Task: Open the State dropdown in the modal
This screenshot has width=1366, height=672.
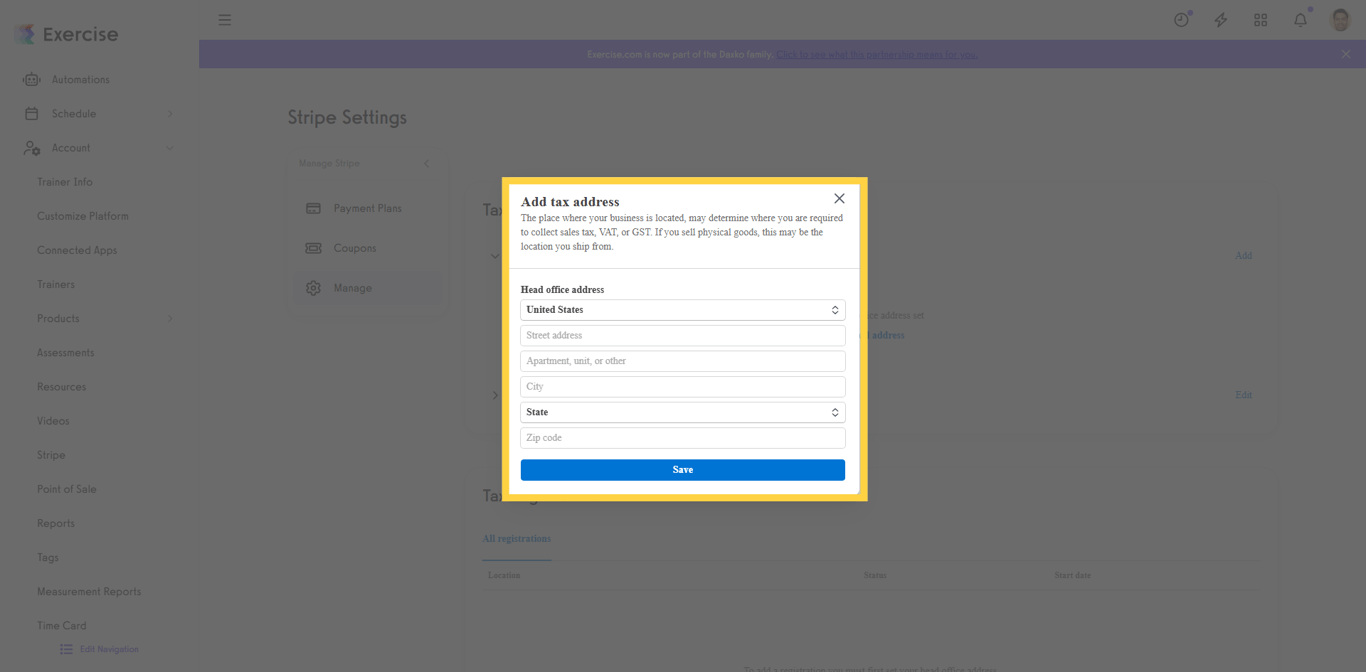Action: (x=682, y=412)
